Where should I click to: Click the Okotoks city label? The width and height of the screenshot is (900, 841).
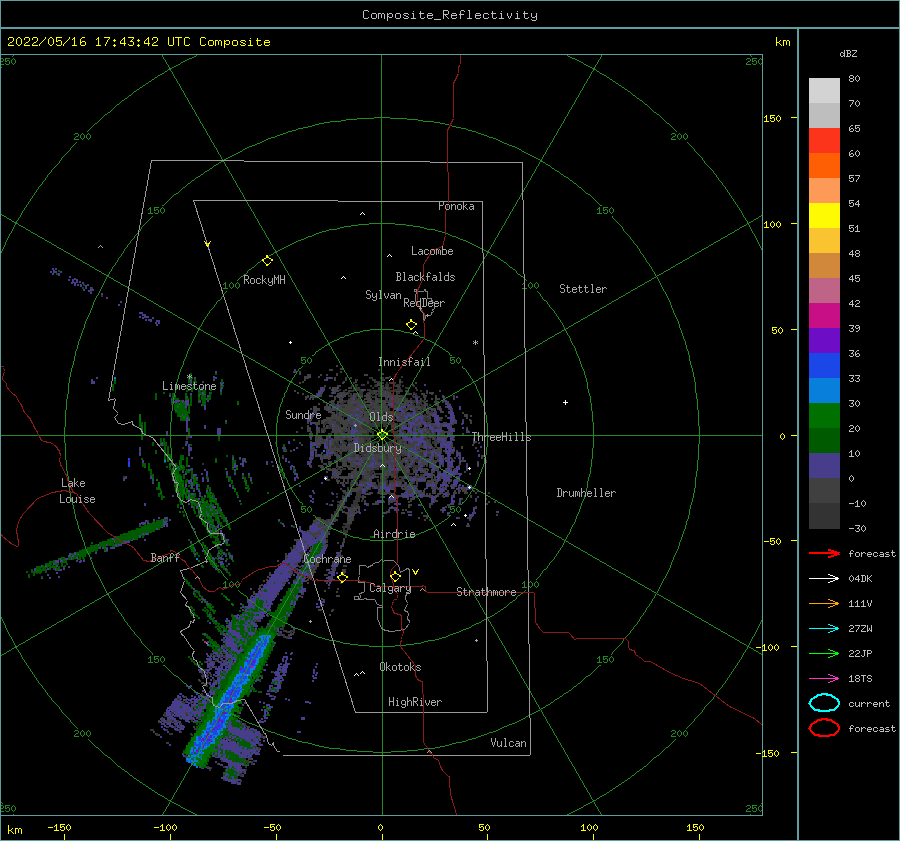[x=401, y=667]
